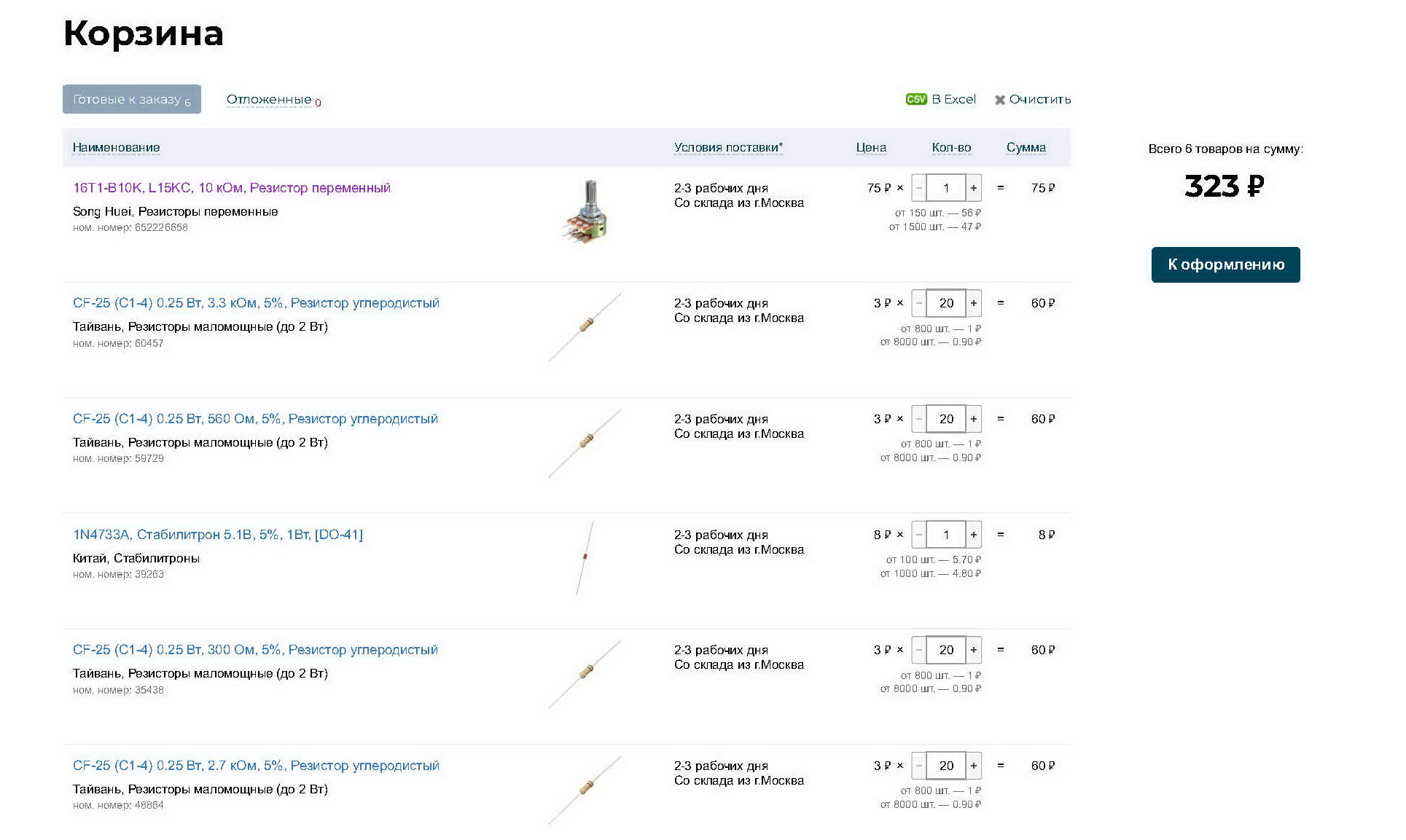Screen dimensions: 1406x840
Task: Click the Цена column header
Action: pyautogui.click(x=871, y=147)
